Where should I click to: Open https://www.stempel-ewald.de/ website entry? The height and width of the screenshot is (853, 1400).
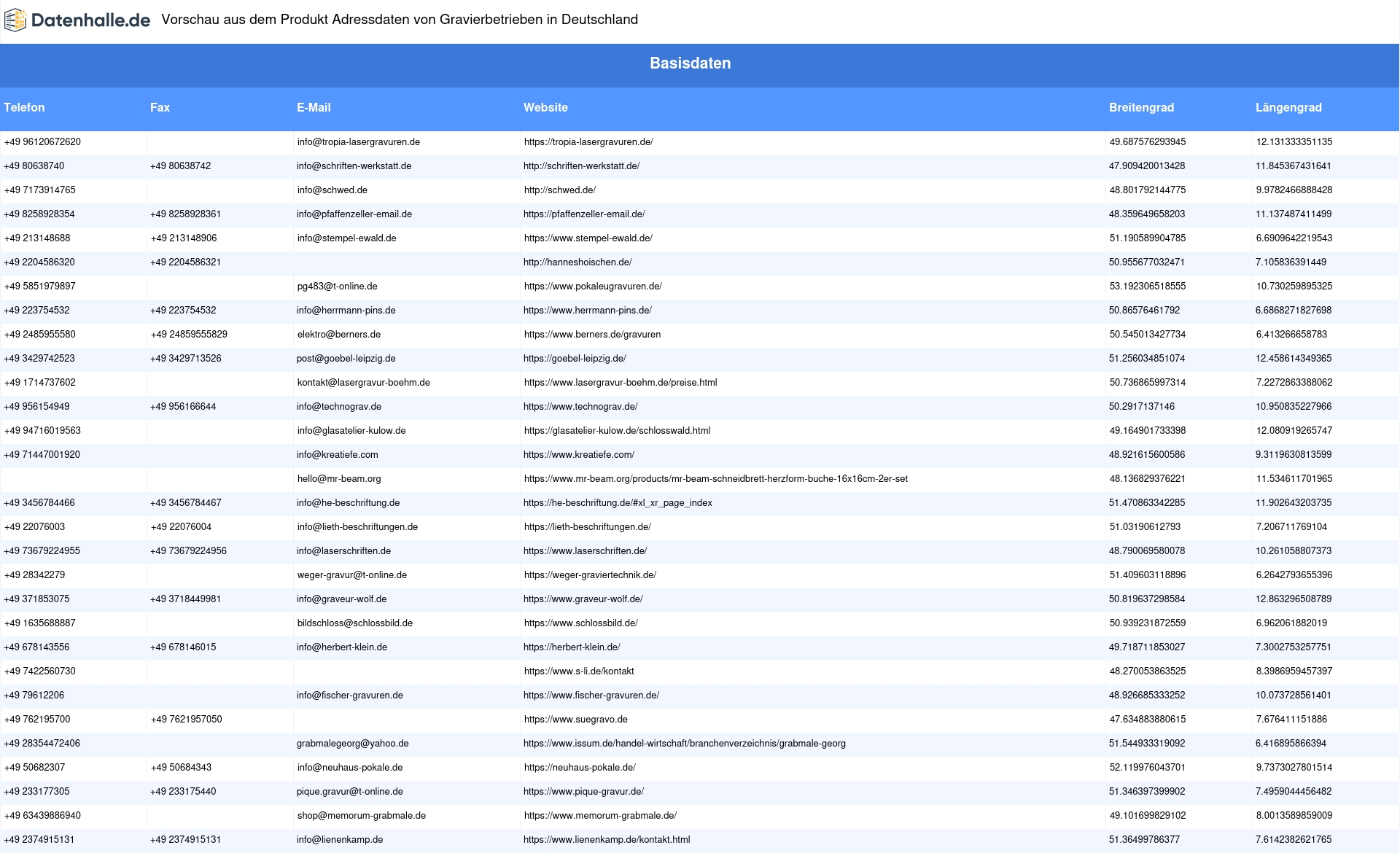(588, 238)
